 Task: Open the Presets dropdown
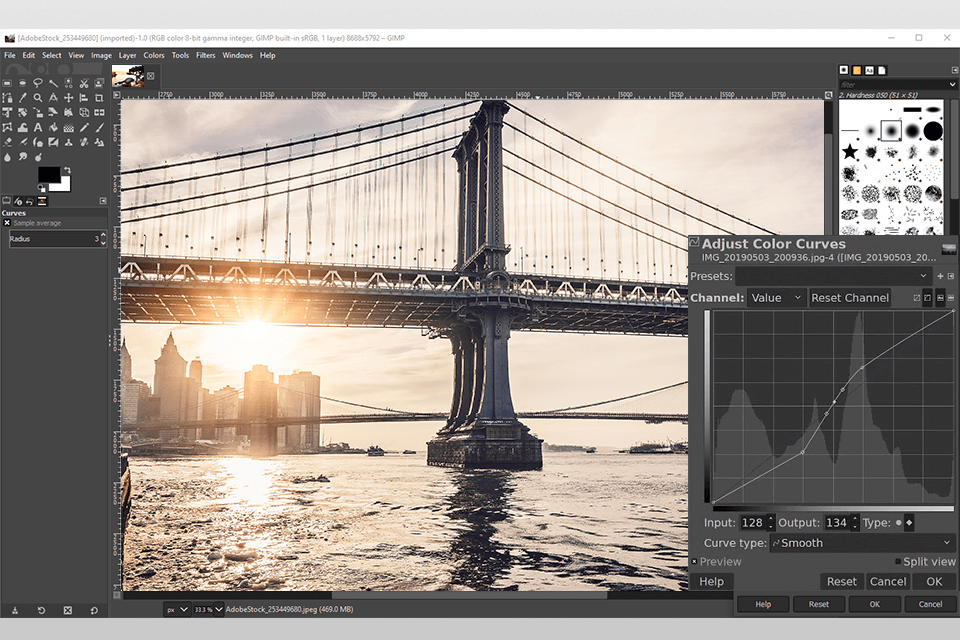click(x=833, y=276)
